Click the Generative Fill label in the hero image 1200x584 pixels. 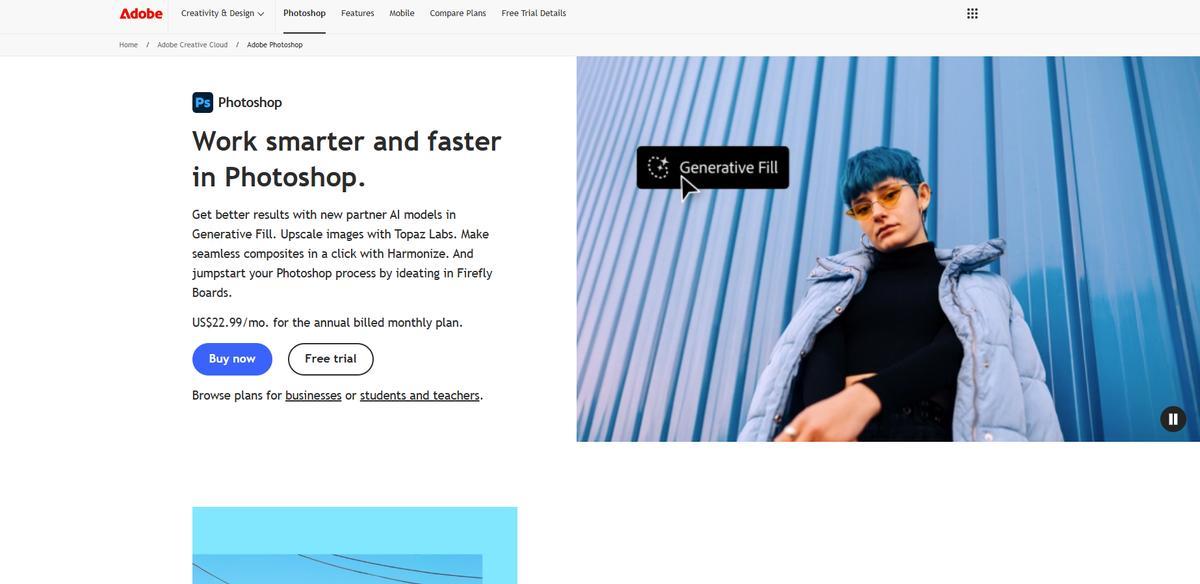tap(728, 167)
